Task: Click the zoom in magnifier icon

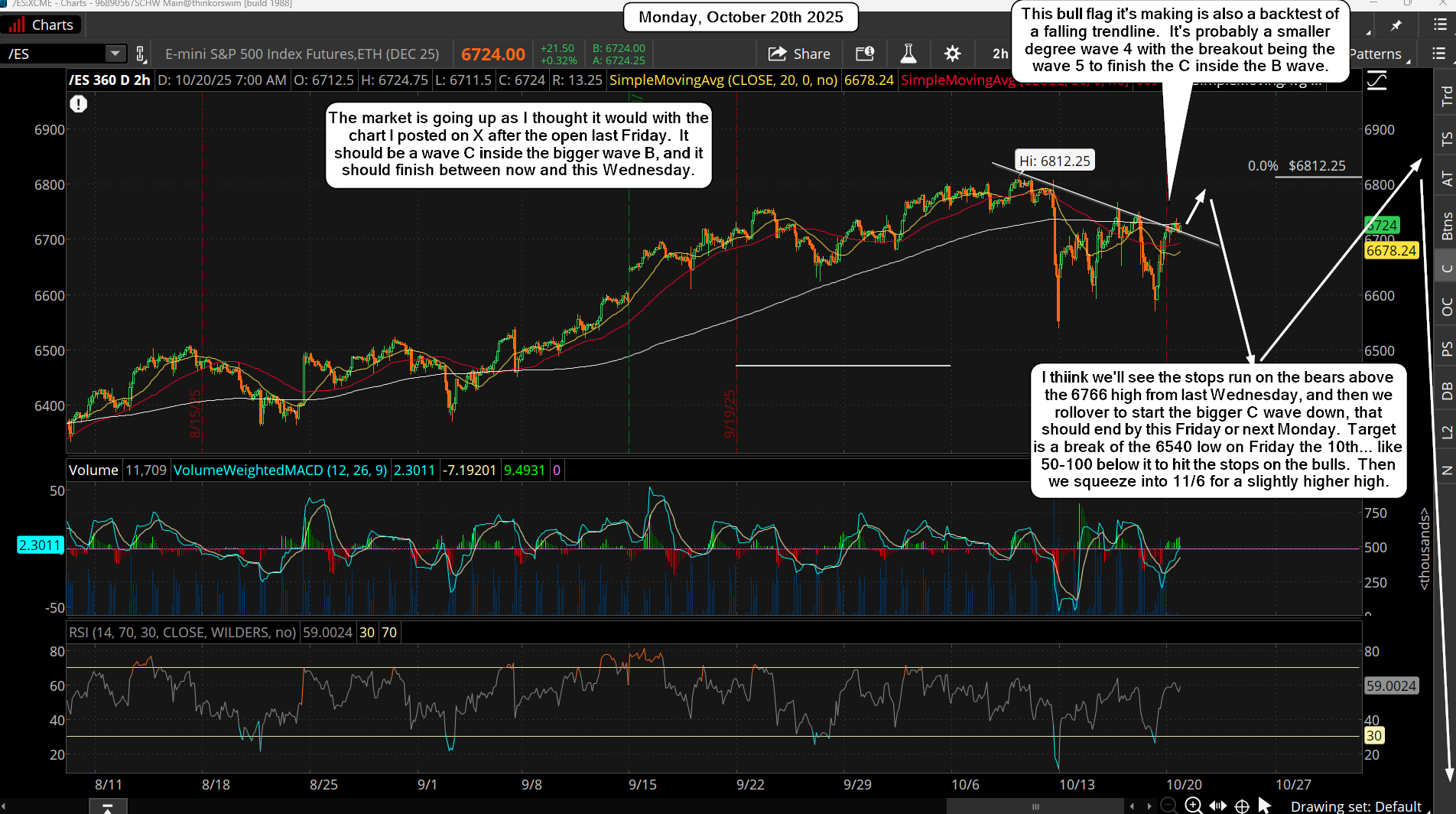Action: coord(1193,805)
